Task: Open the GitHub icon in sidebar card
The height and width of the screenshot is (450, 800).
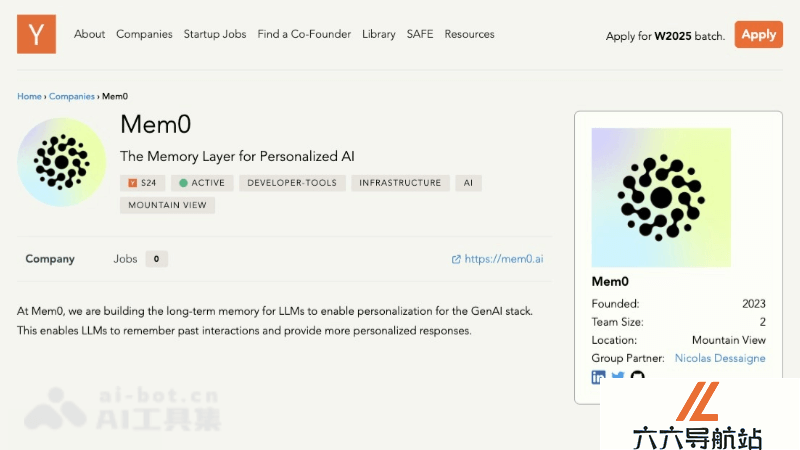Action: point(637,377)
